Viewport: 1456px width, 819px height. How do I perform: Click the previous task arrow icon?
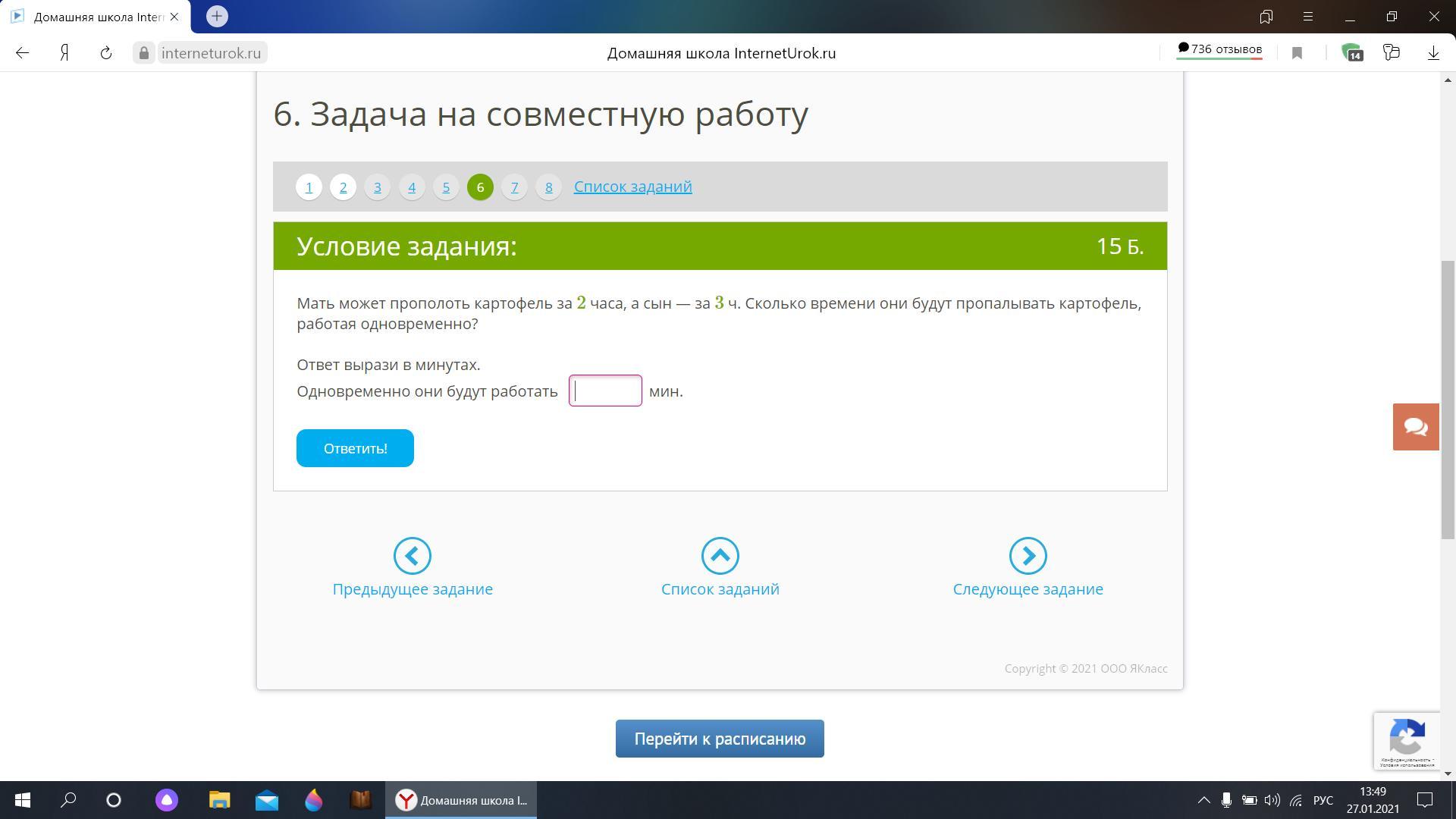coord(412,556)
